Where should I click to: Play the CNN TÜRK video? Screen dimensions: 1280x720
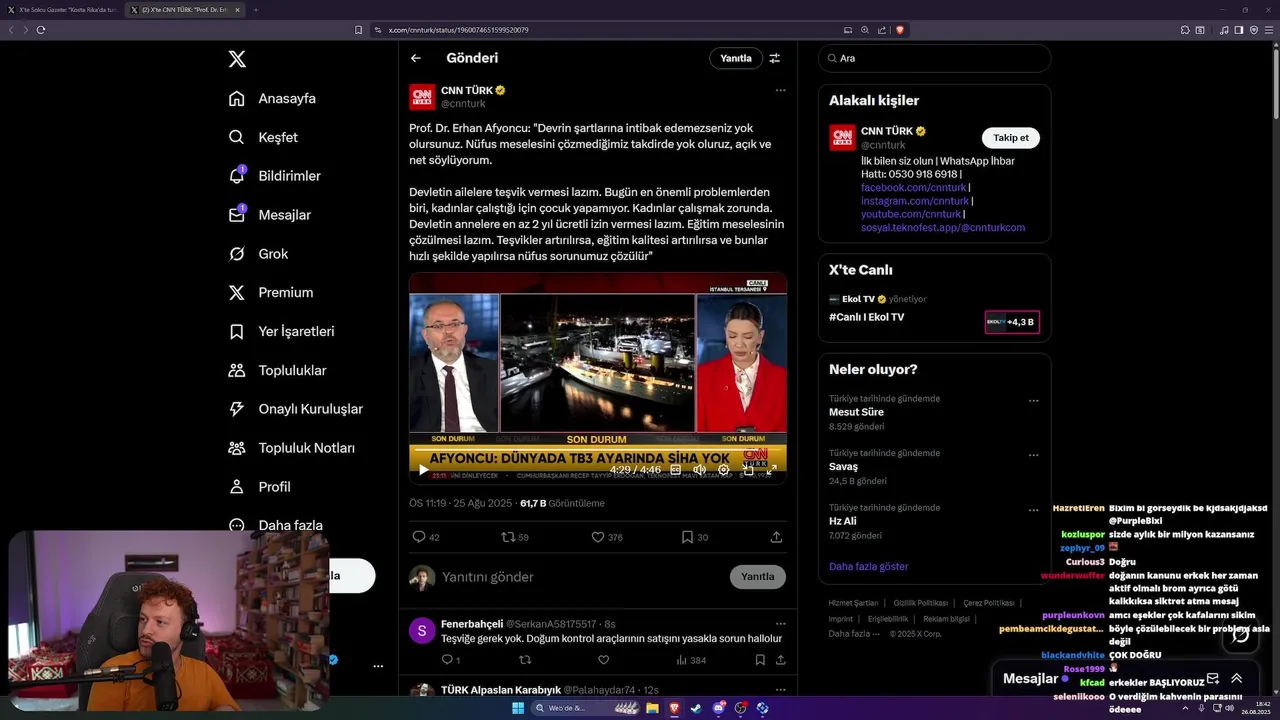click(x=423, y=469)
